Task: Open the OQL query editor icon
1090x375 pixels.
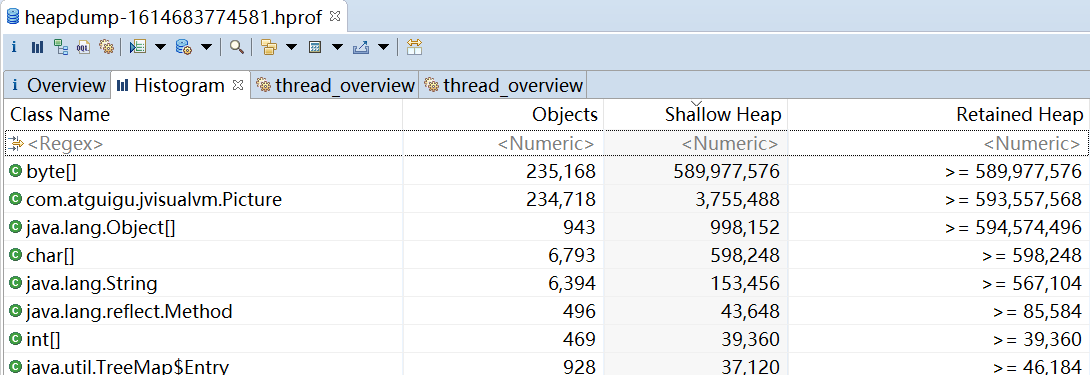Action: click(x=83, y=47)
